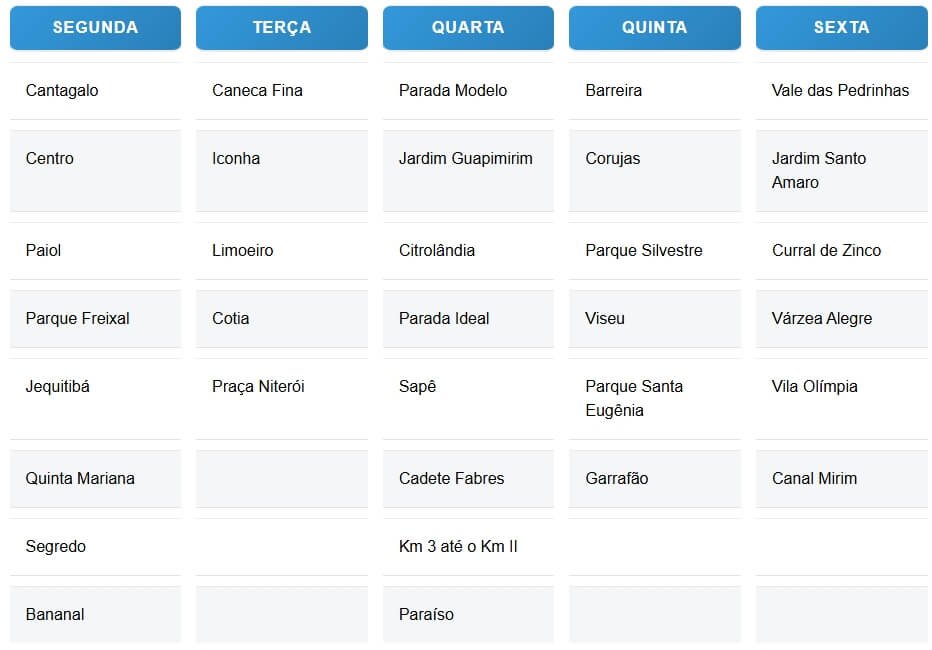932x650 pixels.
Task: Select Quinta Mariana in Segunda
Action: 80,478
